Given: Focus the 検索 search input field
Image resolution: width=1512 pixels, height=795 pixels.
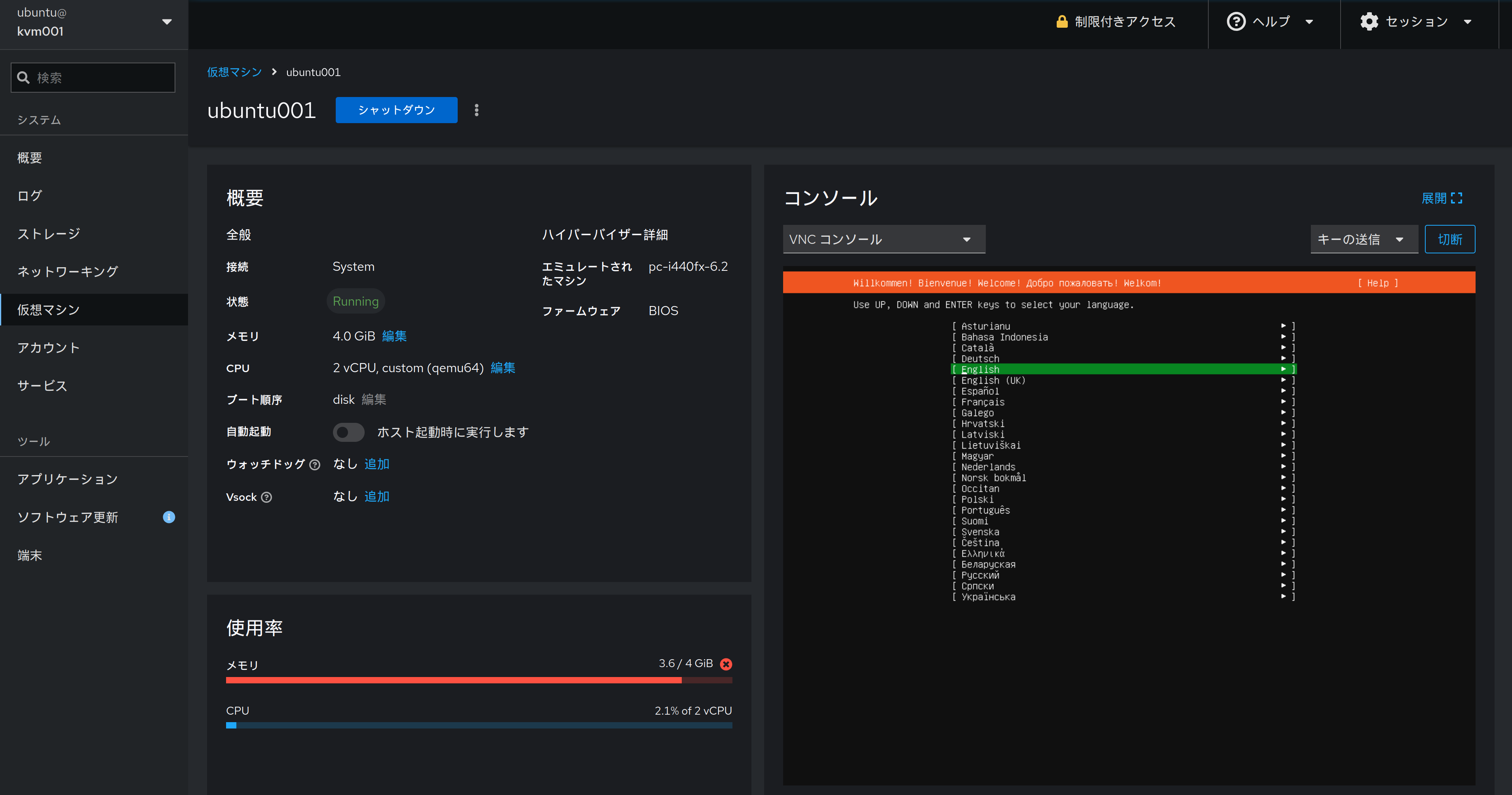Looking at the screenshot, I should tap(93, 78).
